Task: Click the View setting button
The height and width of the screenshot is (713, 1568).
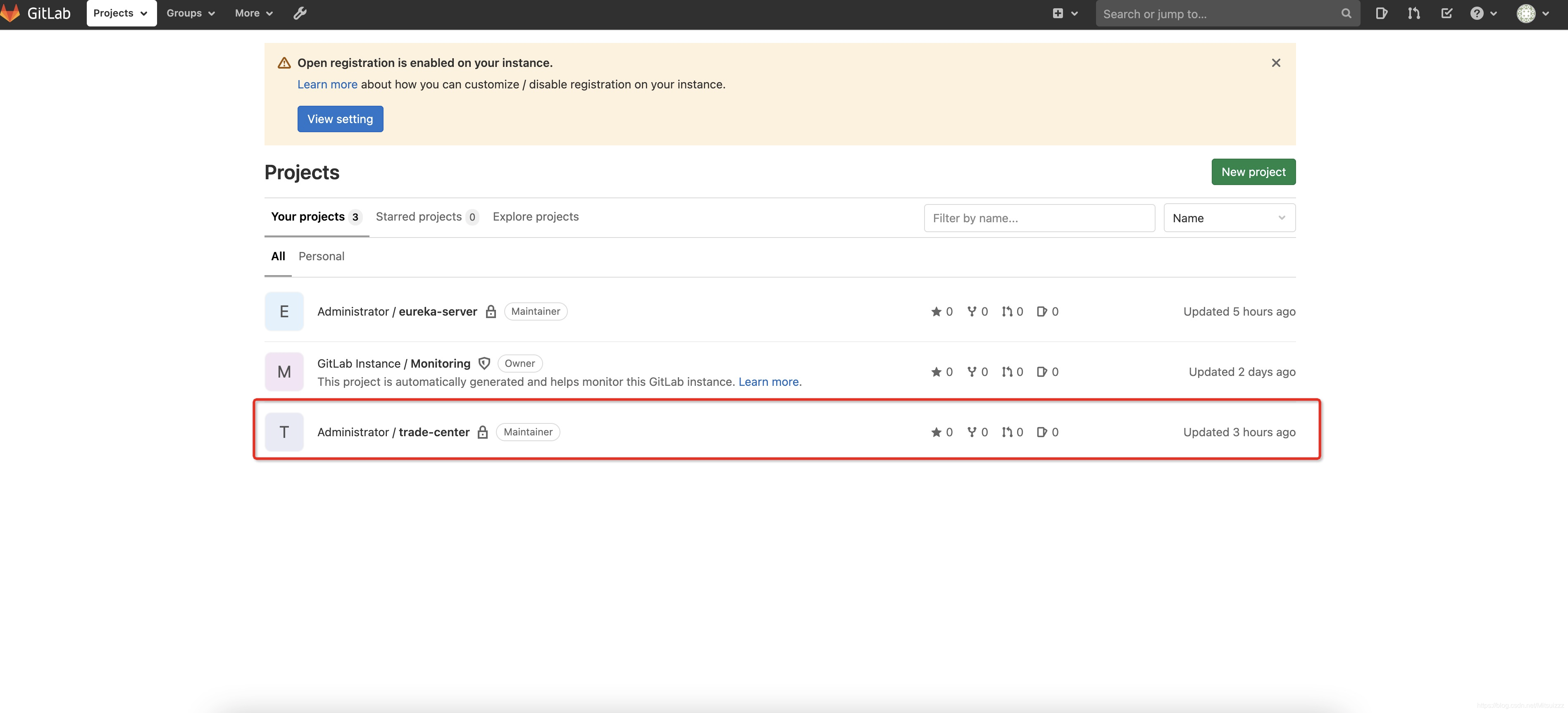Action: (340, 119)
